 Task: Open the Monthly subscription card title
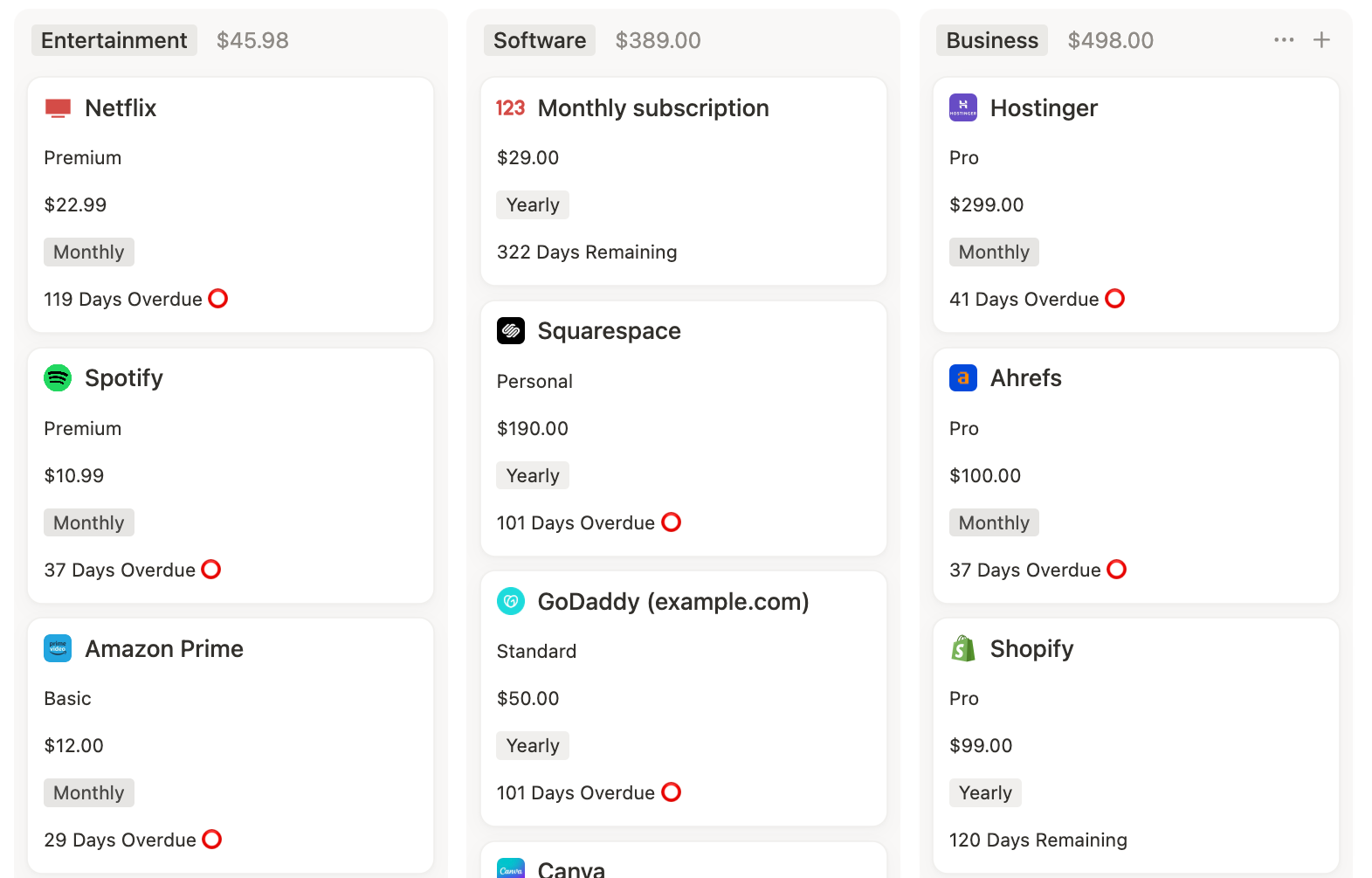653,108
